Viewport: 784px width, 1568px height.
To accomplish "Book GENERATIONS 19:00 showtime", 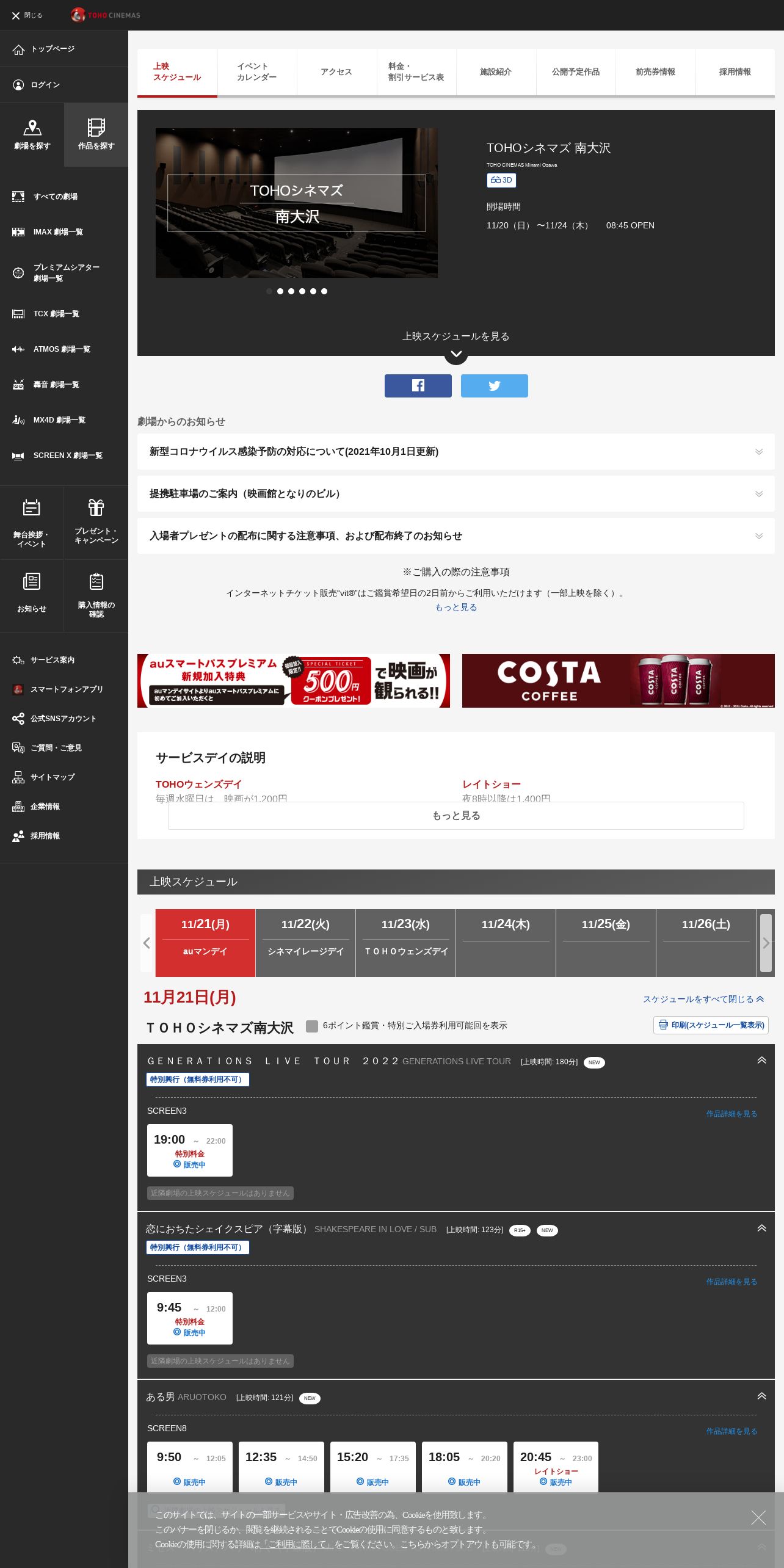I will 190,1150.
